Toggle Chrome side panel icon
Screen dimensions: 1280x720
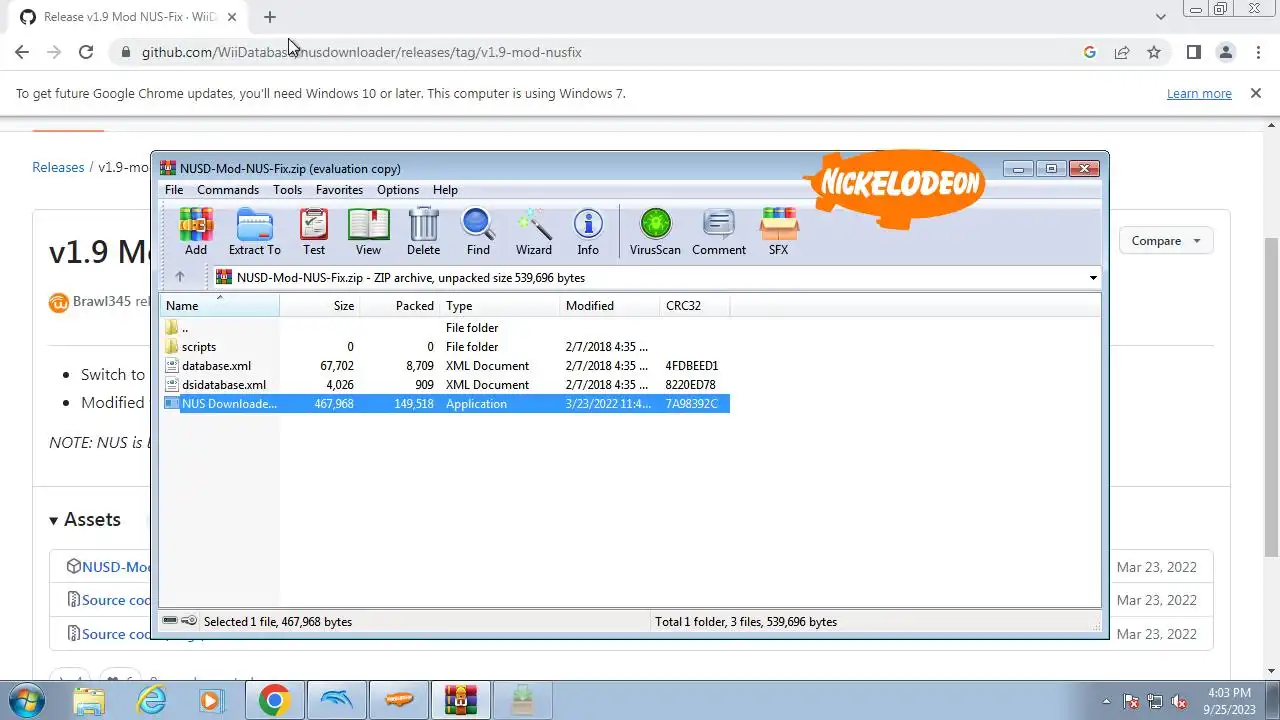1193,52
